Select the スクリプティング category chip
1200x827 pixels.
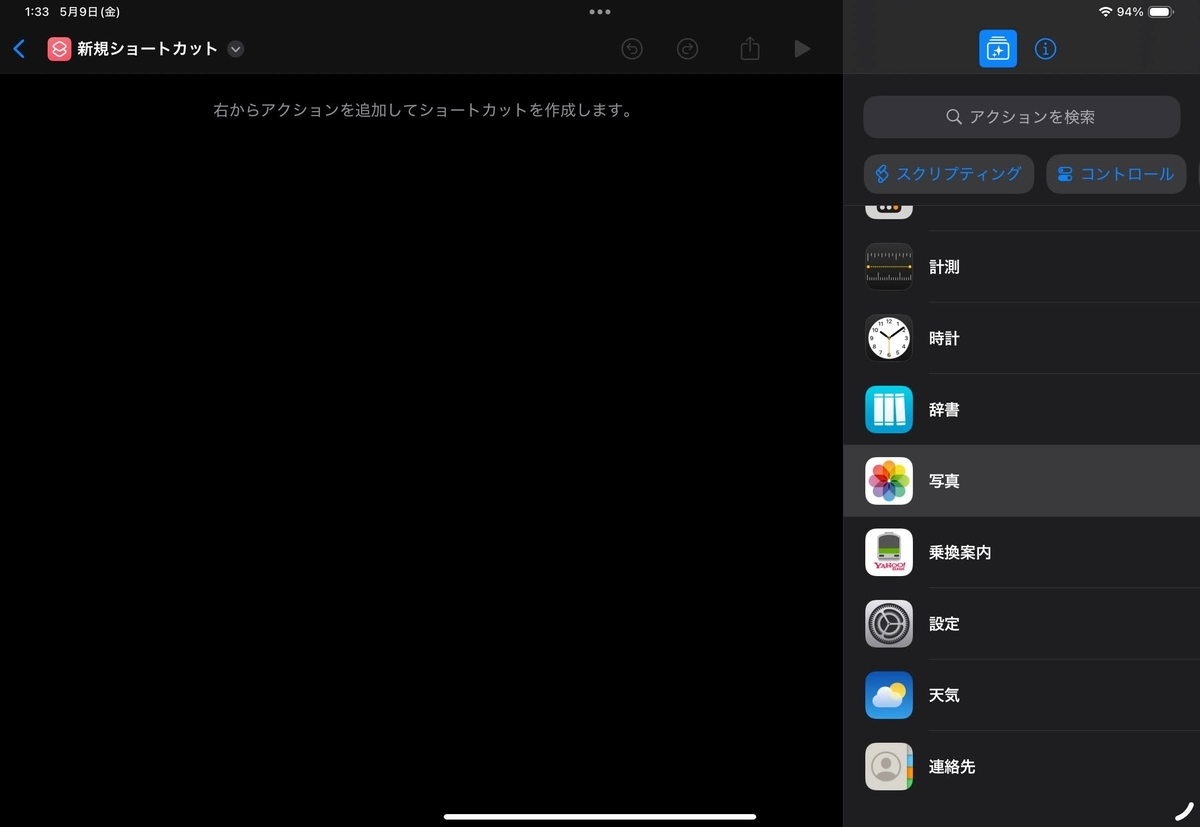[949, 174]
